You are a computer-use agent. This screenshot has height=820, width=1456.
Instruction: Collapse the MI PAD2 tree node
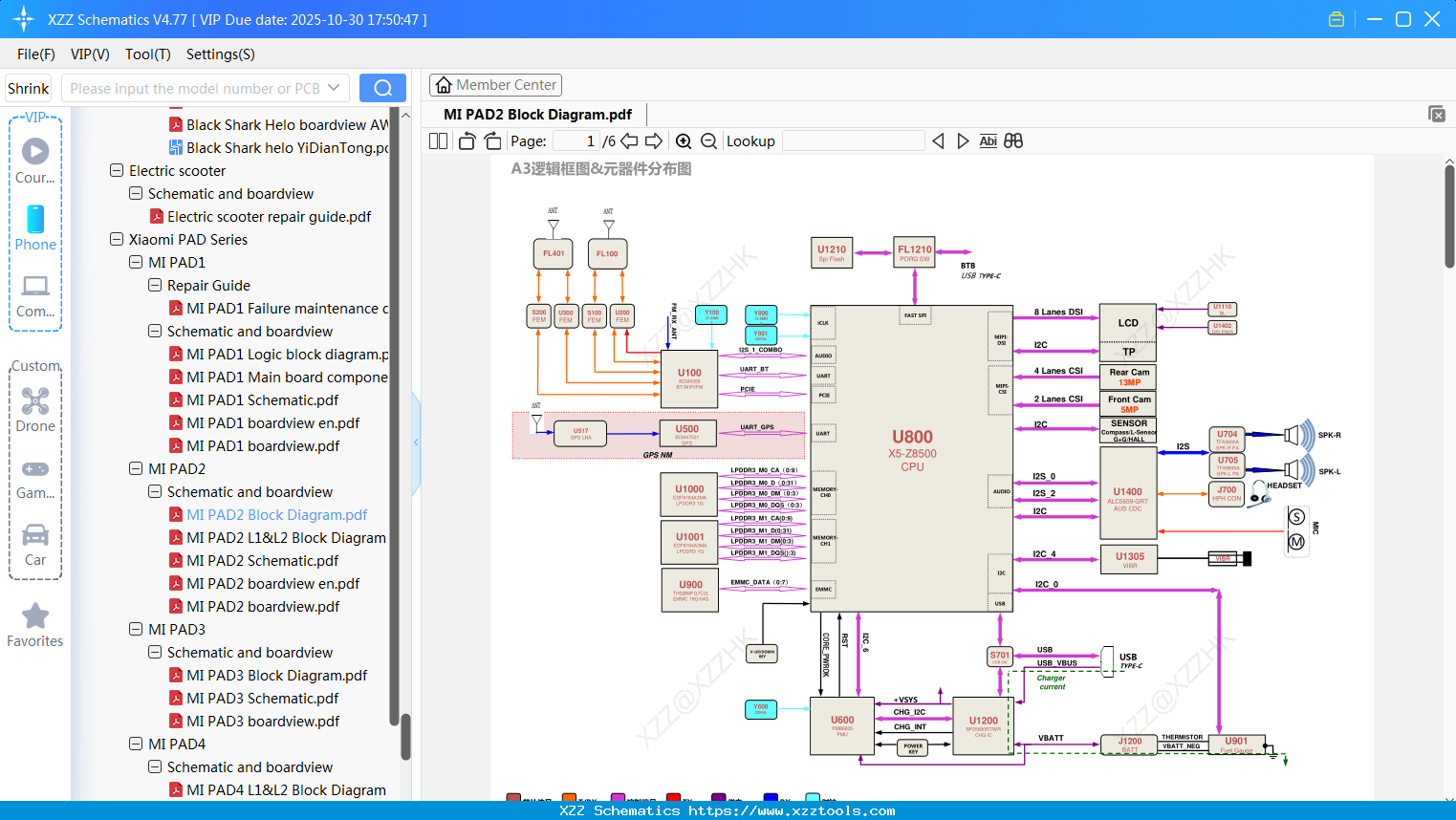(135, 468)
